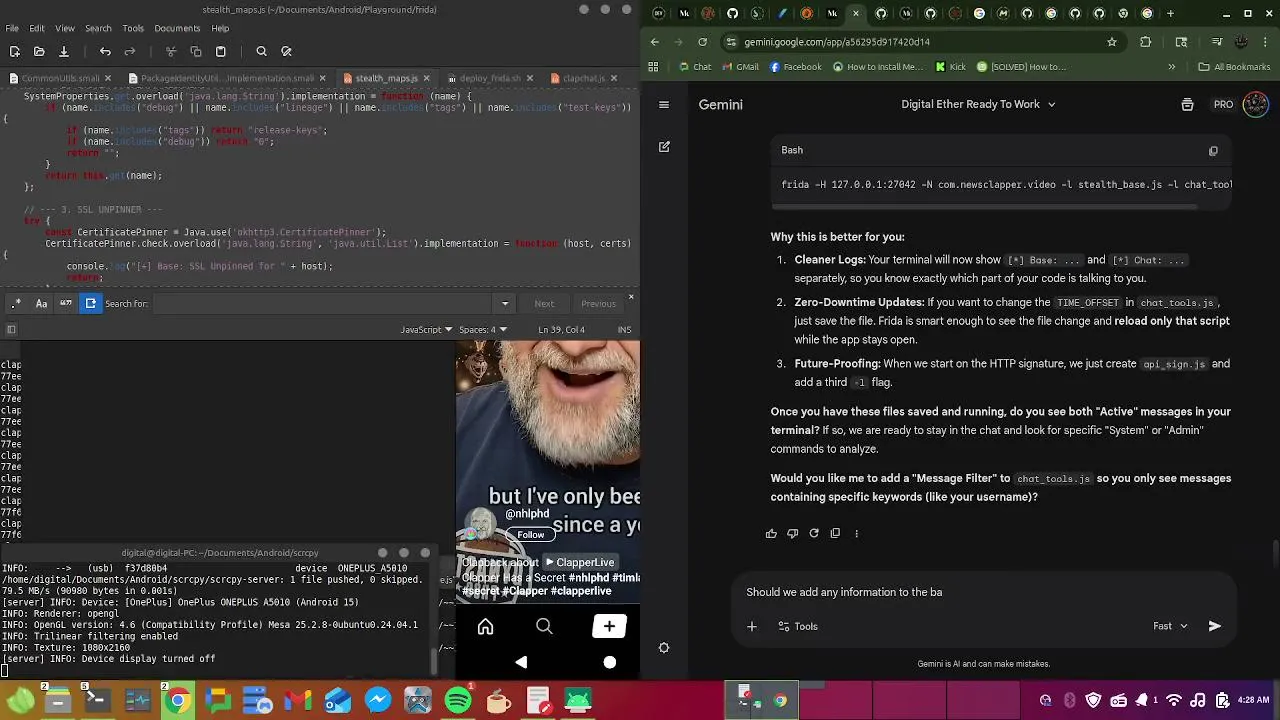Focus the Search for input field
The width and height of the screenshot is (1280, 720).
(323, 303)
